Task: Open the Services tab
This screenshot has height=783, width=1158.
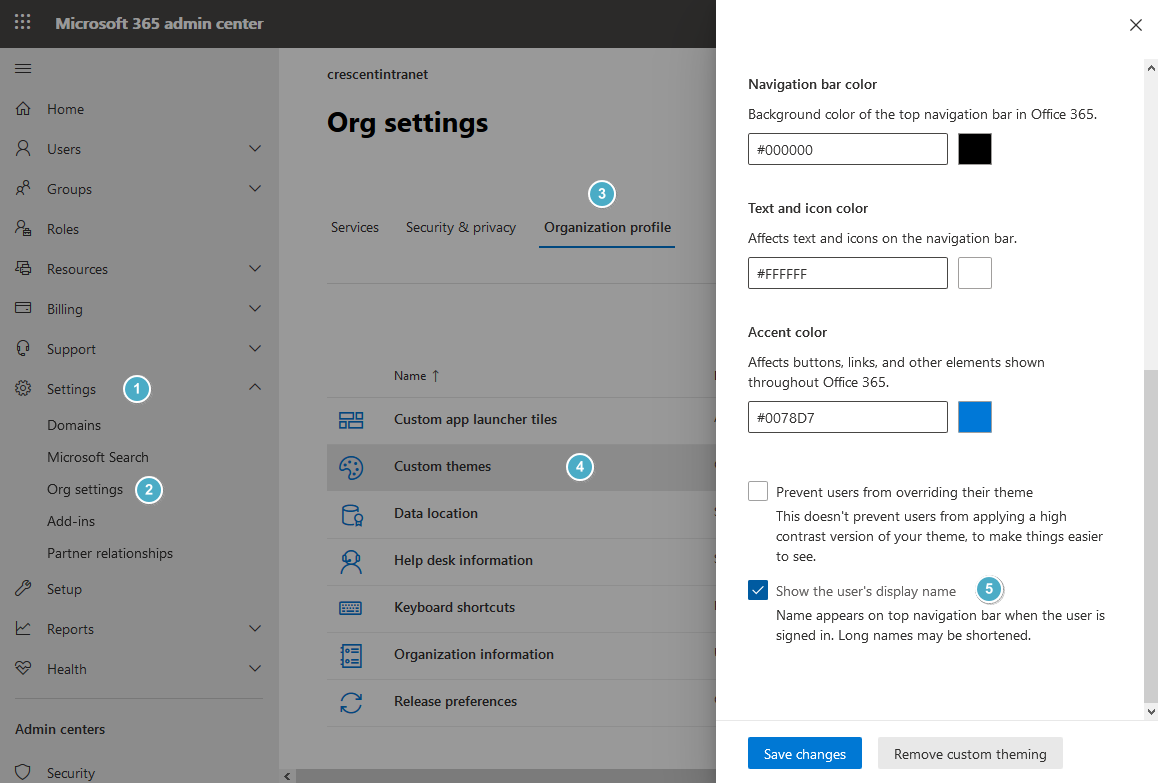Action: click(354, 227)
